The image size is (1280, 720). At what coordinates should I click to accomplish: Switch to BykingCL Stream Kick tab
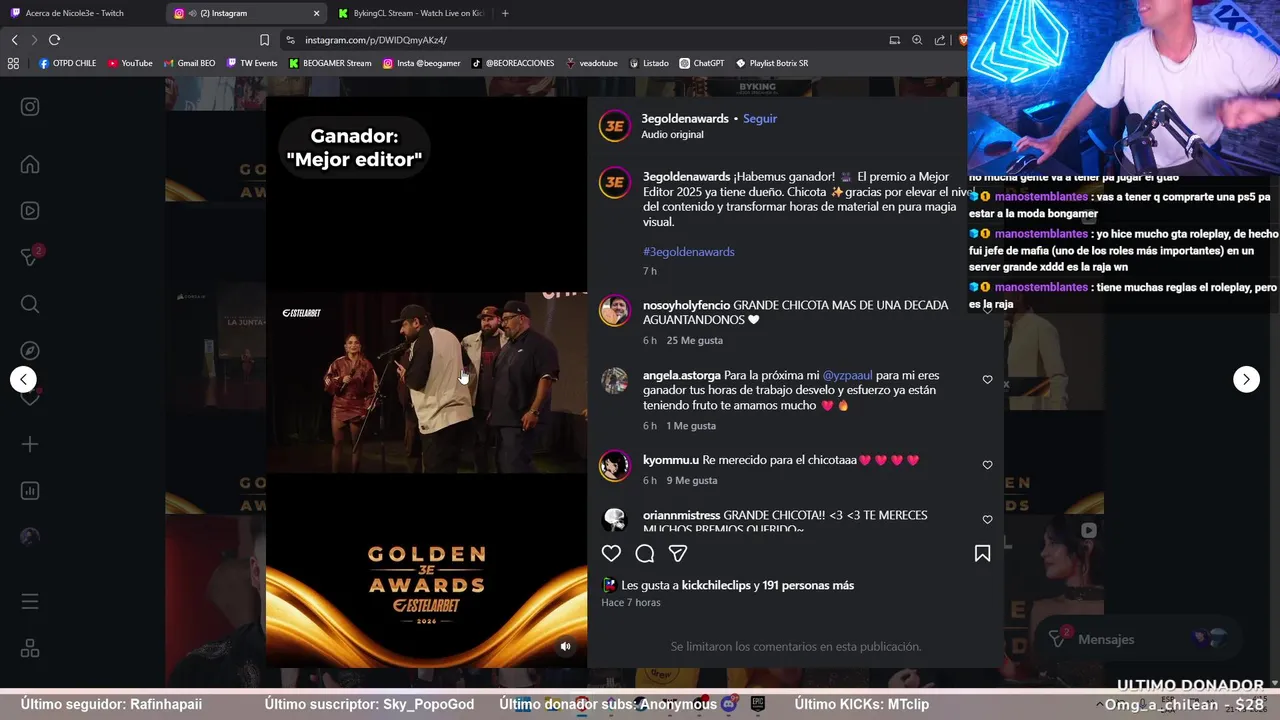click(410, 13)
